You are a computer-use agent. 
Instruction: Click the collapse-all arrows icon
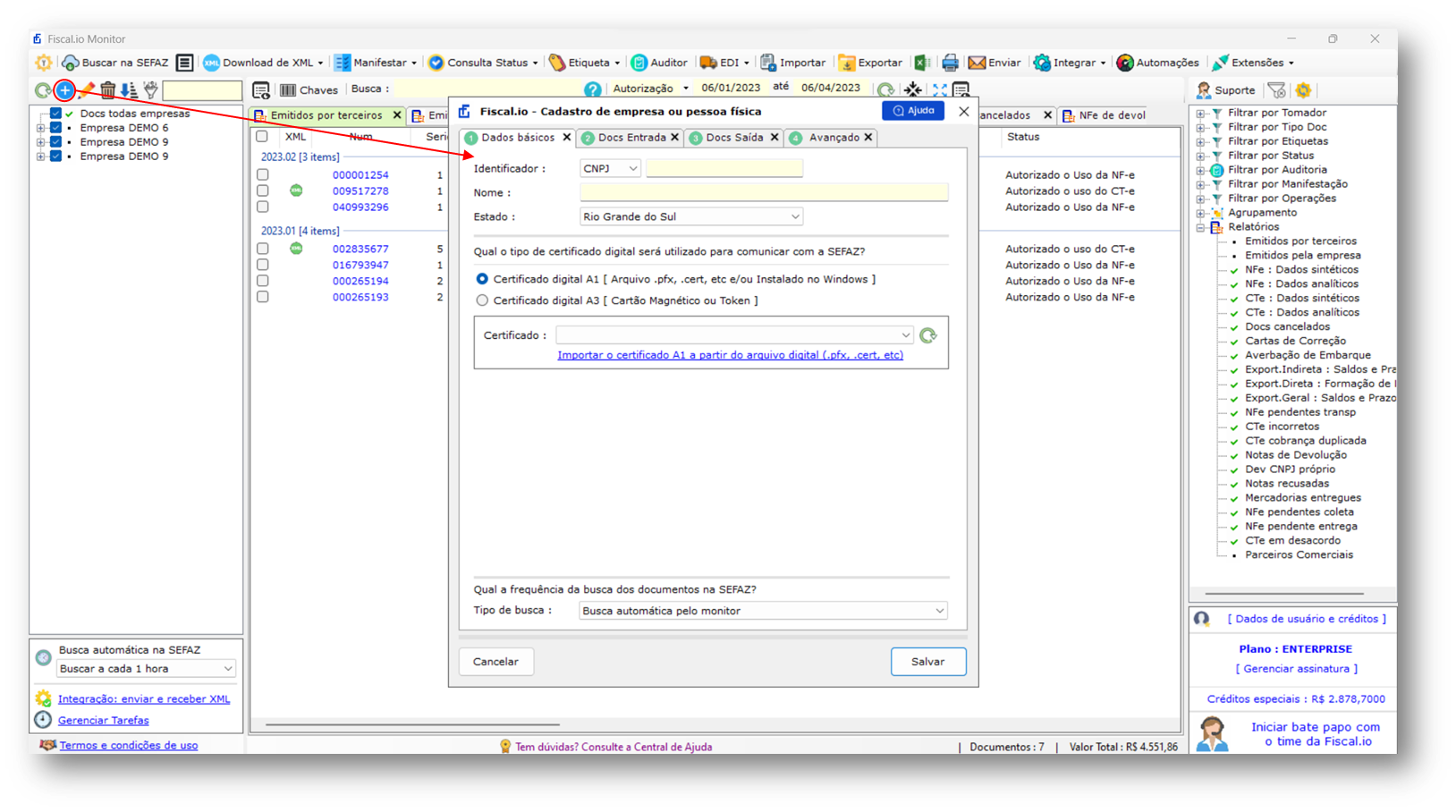pos(912,90)
